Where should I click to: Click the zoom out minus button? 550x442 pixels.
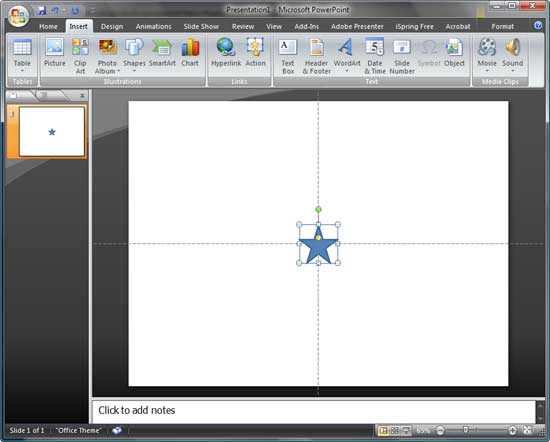[x=440, y=430]
